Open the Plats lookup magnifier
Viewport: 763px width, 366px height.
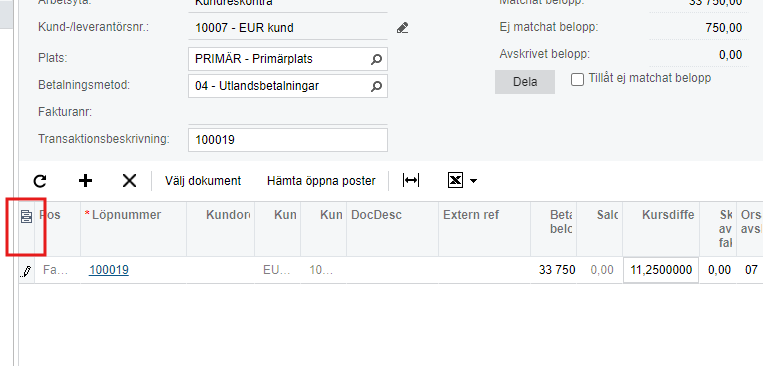click(x=377, y=59)
